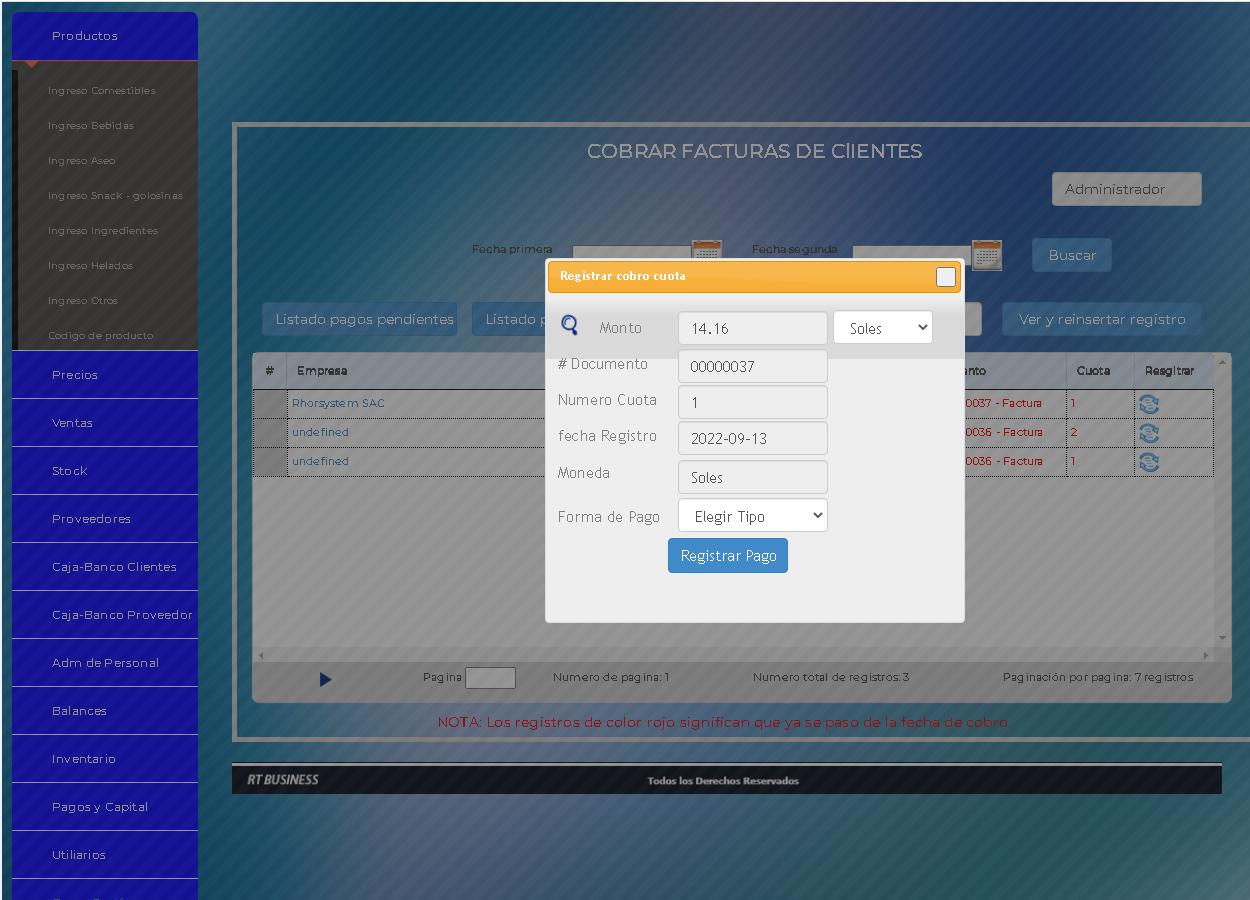Click register icon for cuota 2 row
The image size is (1250, 900).
(1149, 433)
